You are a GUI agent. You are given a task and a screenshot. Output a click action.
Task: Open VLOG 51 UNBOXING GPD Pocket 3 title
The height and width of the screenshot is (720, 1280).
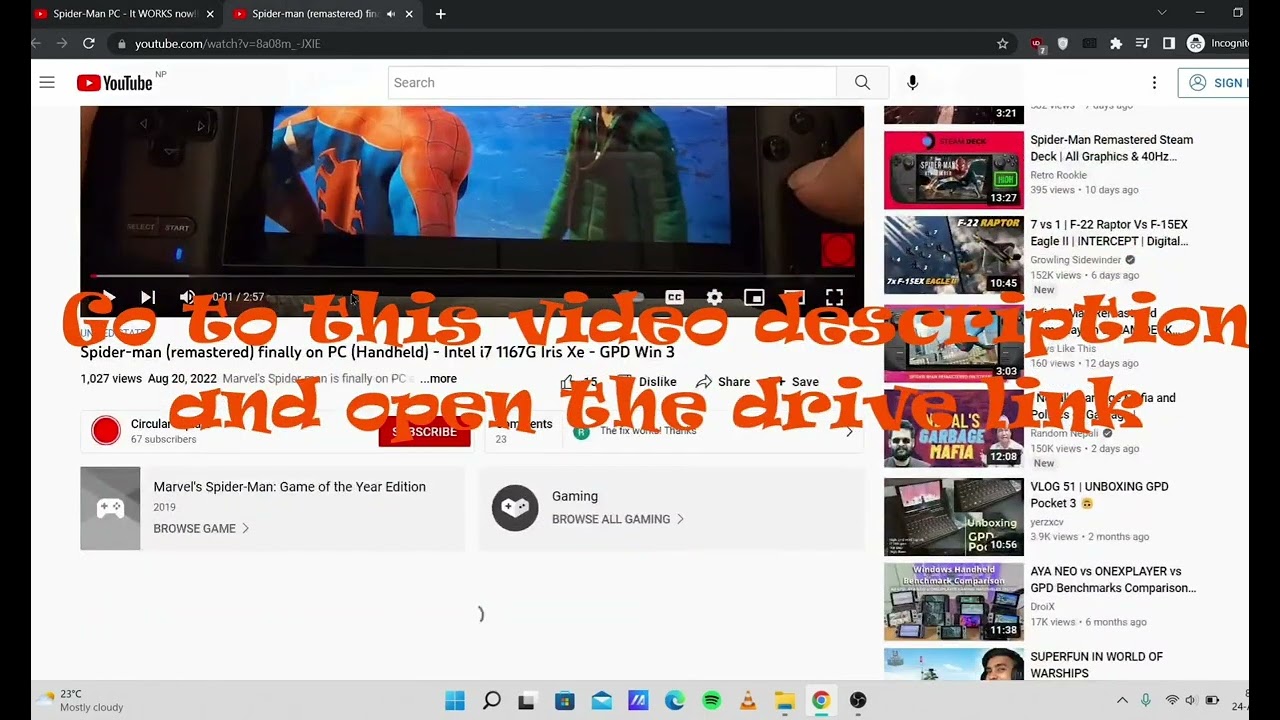(x=1099, y=495)
